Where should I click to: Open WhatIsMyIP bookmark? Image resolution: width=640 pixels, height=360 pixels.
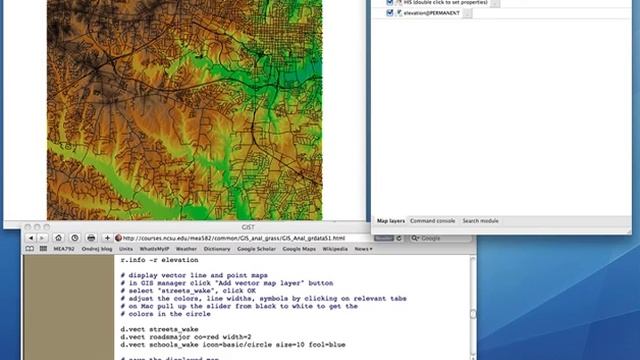tap(154, 249)
